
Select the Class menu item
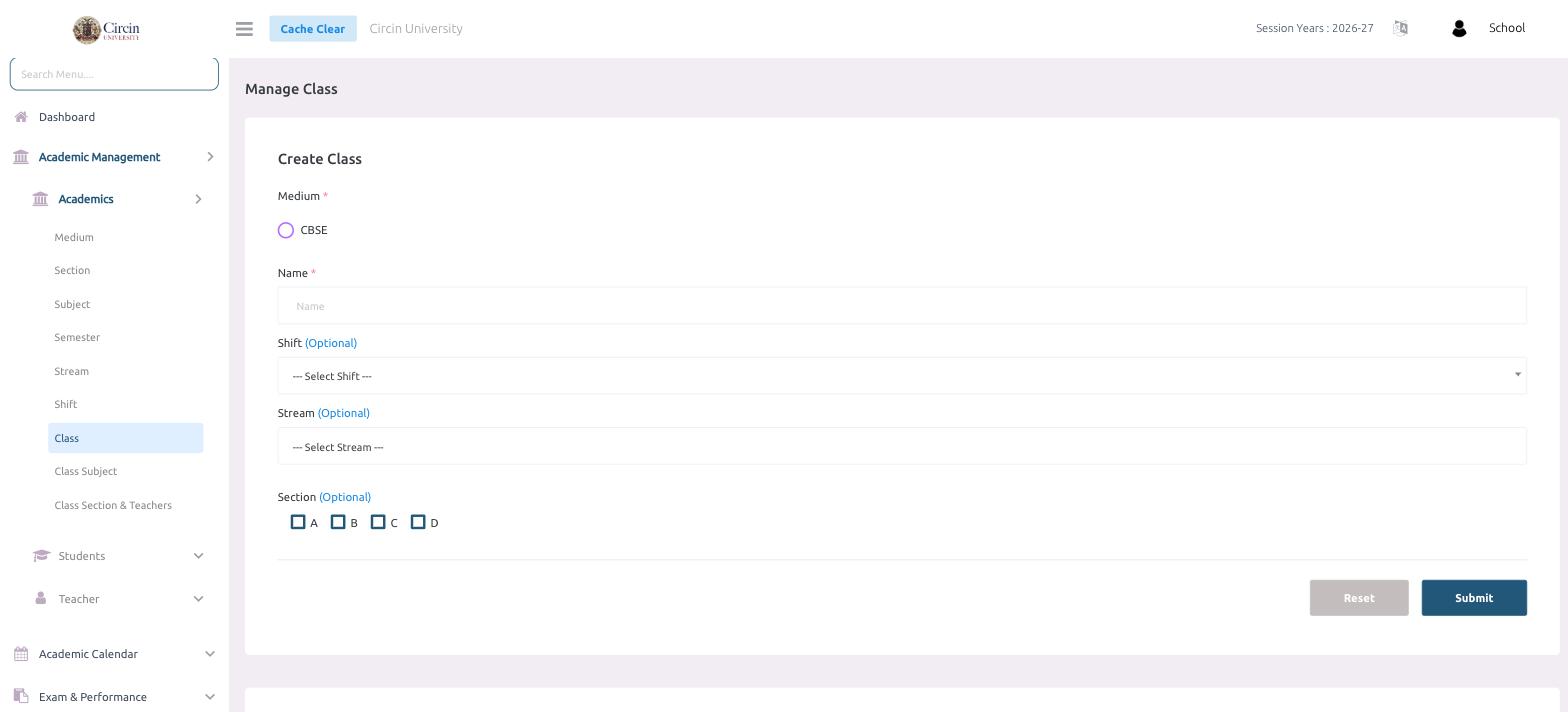click(126, 438)
